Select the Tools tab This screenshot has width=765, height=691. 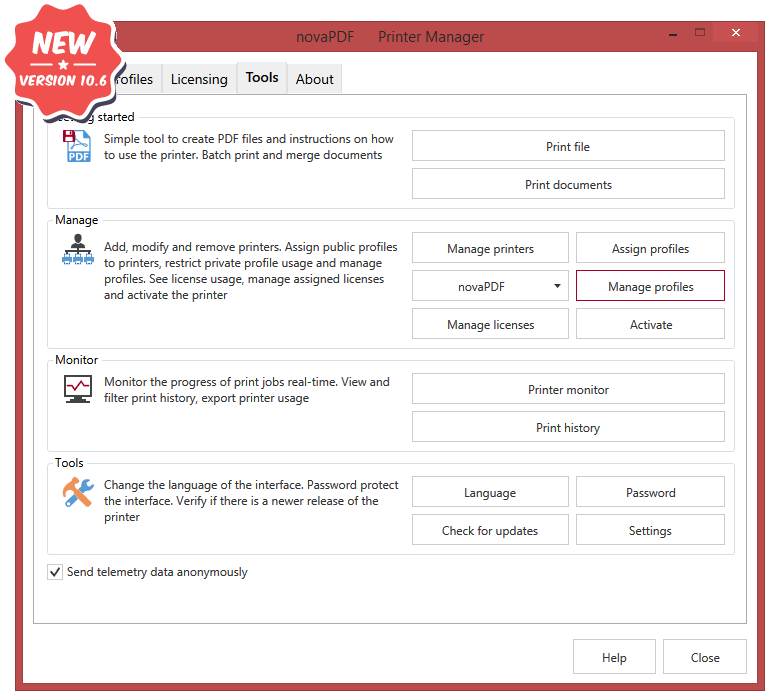(x=262, y=78)
